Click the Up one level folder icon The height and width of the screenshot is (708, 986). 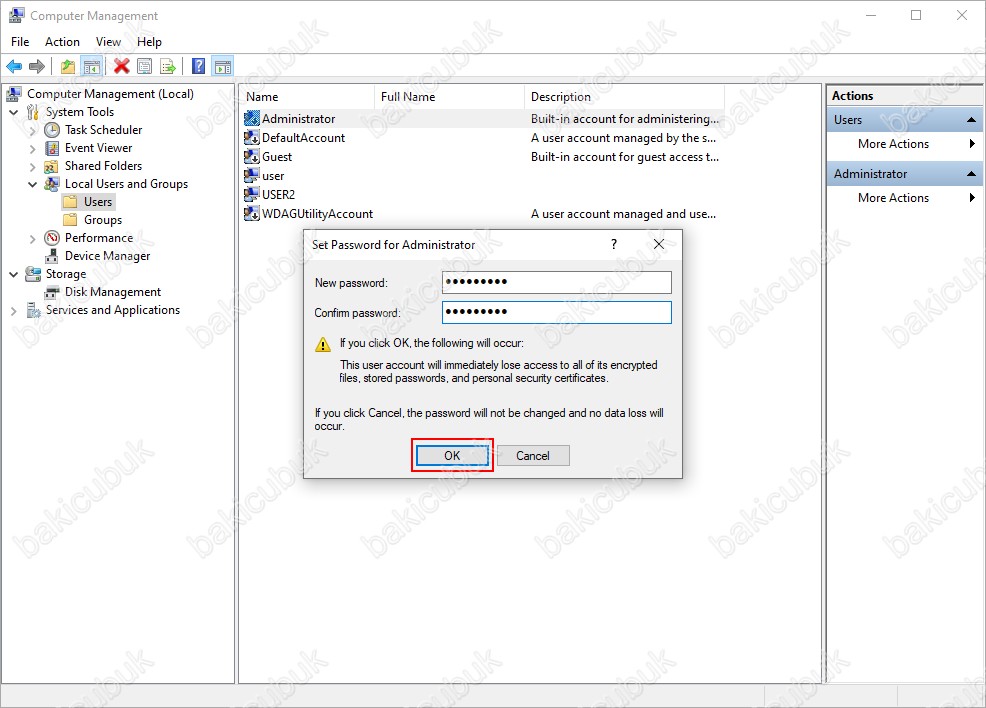pyautogui.click(x=68, y=66)
